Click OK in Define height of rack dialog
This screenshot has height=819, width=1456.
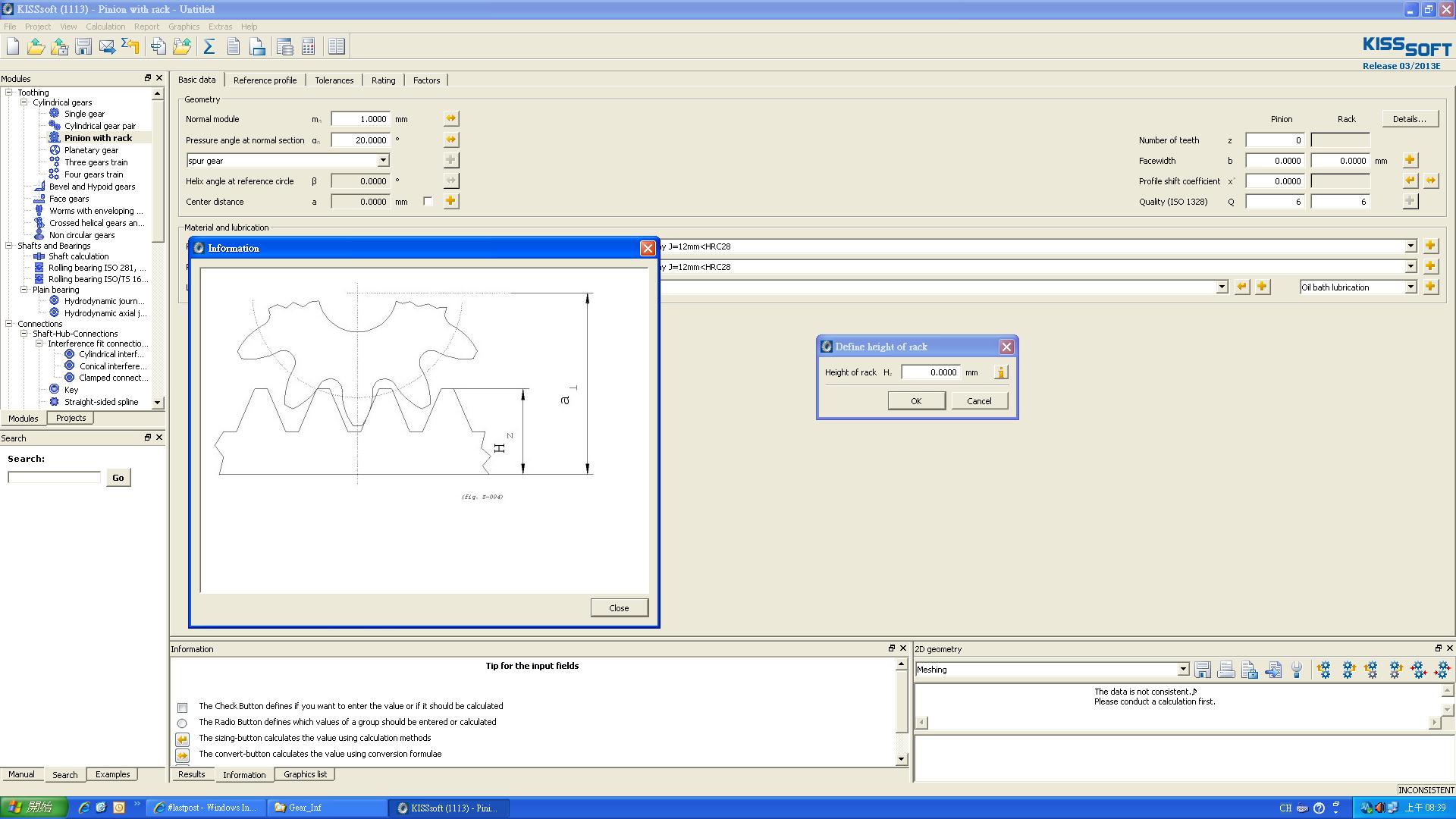coord(916,401)
